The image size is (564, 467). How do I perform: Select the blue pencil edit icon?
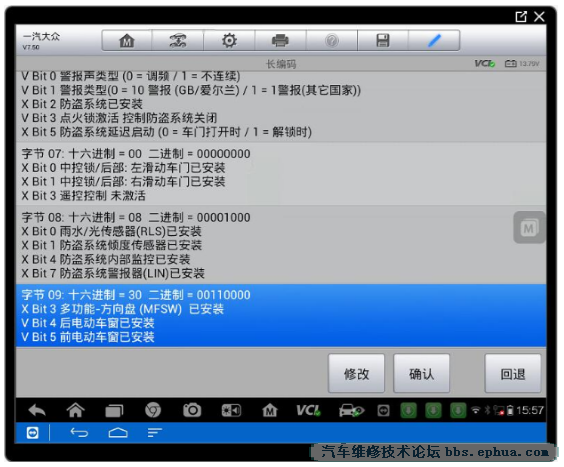(x=434, y=40)
